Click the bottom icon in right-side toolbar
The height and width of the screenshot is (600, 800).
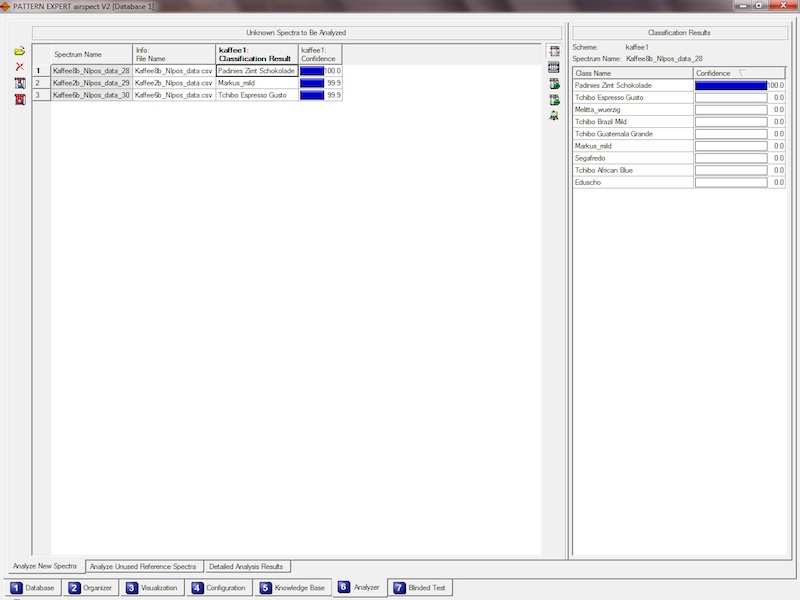point(554,115)
